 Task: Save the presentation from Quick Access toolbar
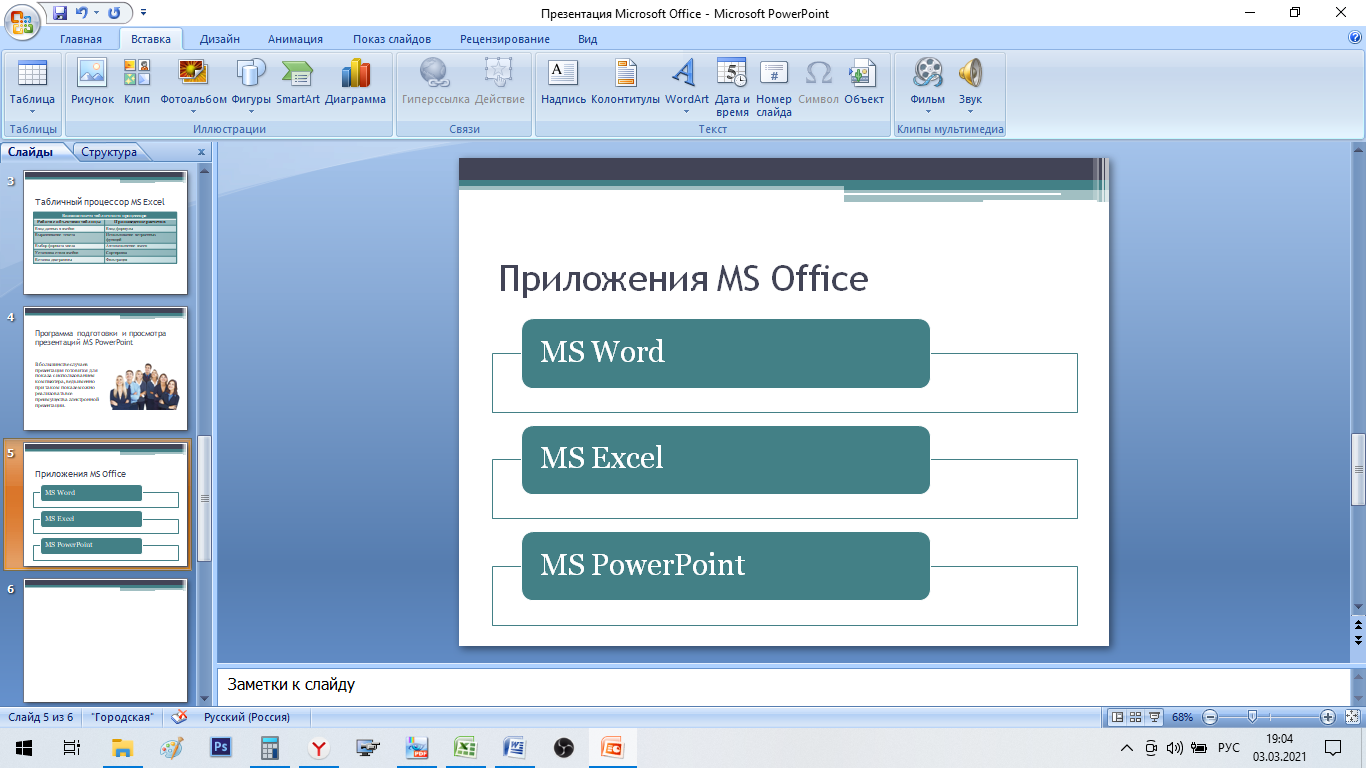tap(60, 14)
